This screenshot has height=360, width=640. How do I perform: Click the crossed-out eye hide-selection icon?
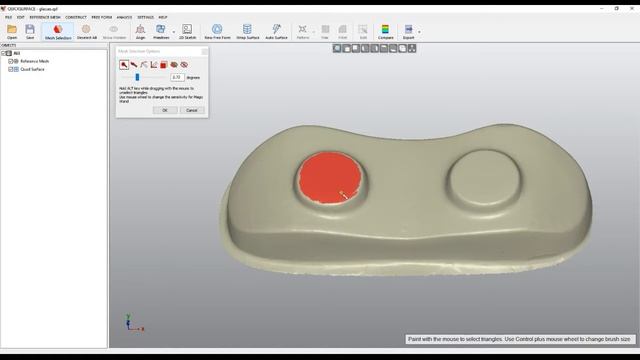(x=184, y=64)
